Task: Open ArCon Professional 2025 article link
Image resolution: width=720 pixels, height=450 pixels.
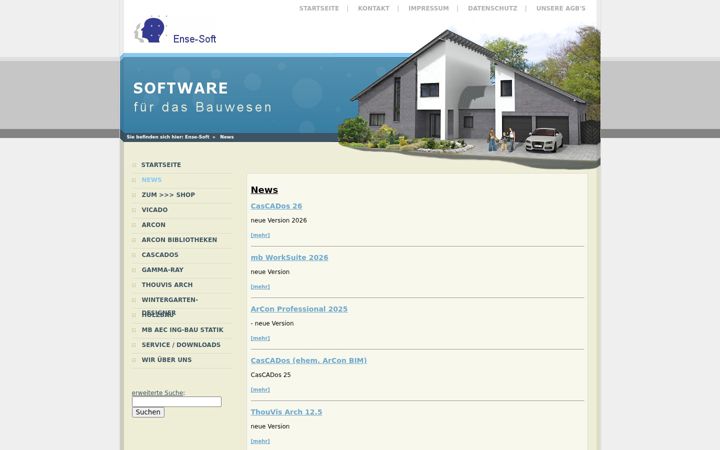Action: [x=299, y=309]
